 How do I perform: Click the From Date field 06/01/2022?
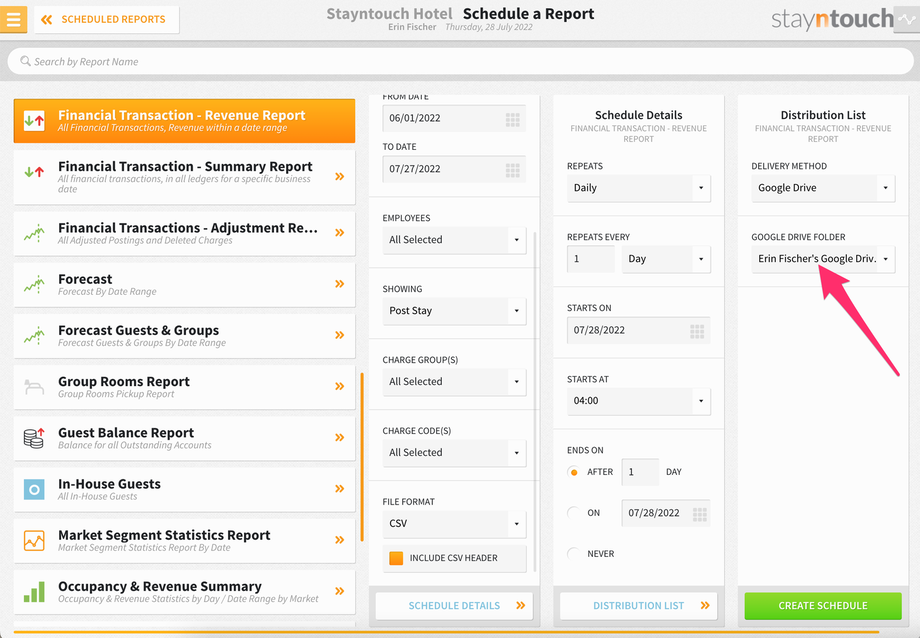coord(454,118)
